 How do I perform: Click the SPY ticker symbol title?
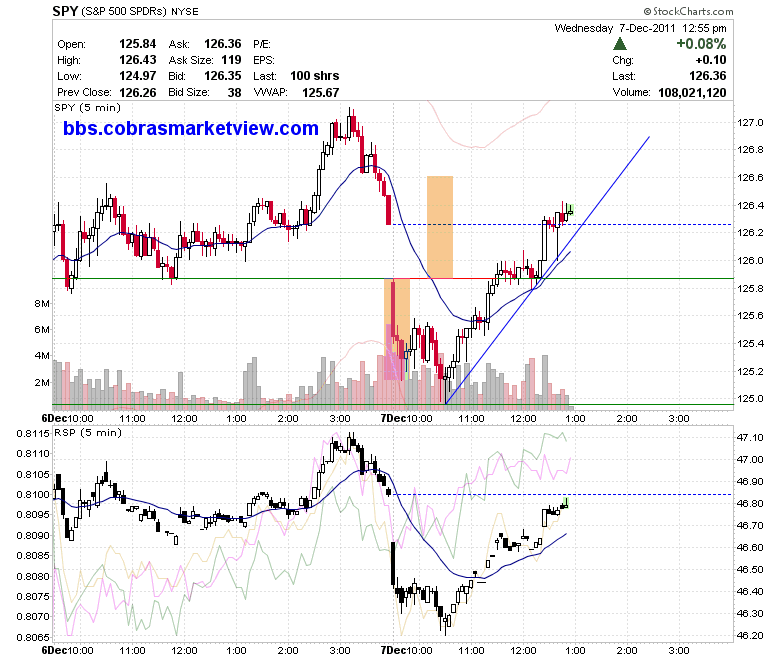coord(65,10)
